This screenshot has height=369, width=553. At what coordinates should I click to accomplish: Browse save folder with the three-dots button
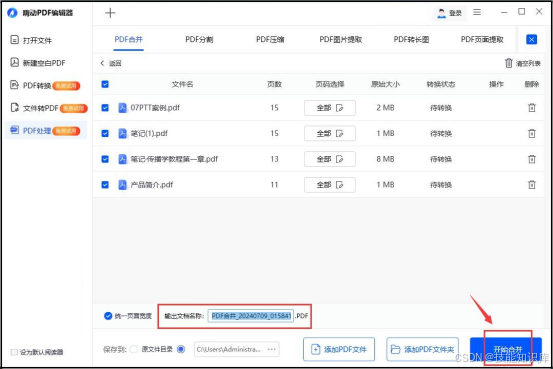pos(272,349)
